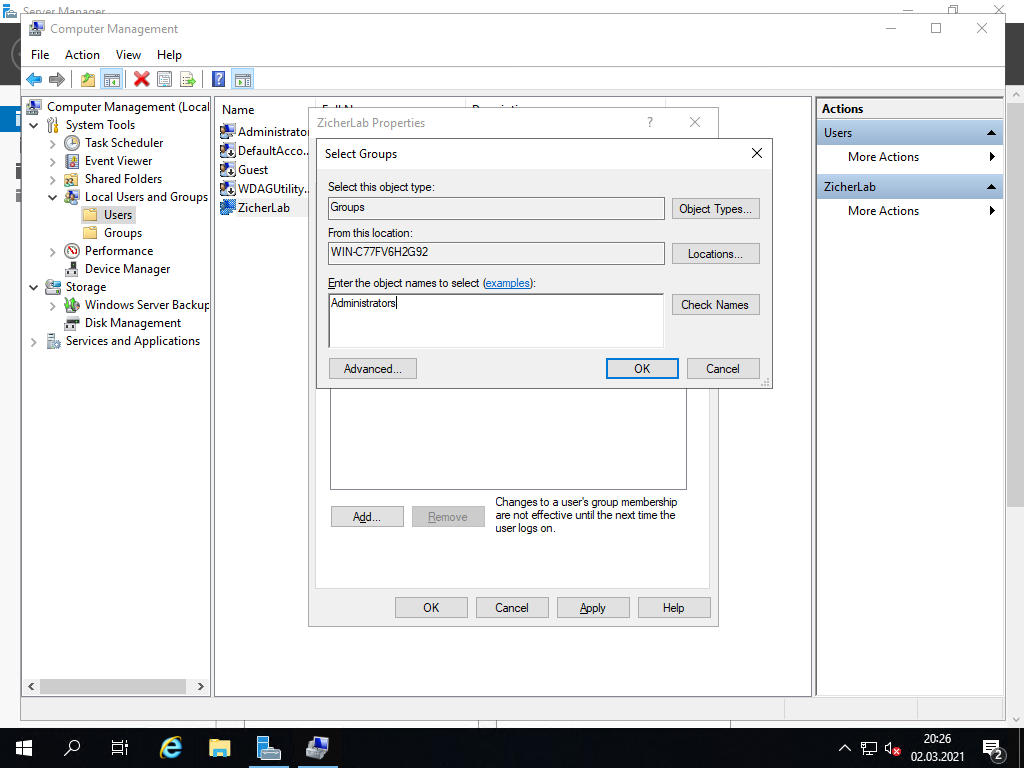Open the View menu
Screen dimensions: 1024x768
click(x=128, y=55)
